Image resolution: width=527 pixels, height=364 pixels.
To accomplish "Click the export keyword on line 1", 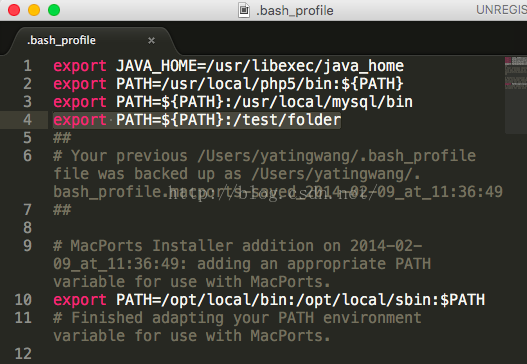I will click(80, 66).
